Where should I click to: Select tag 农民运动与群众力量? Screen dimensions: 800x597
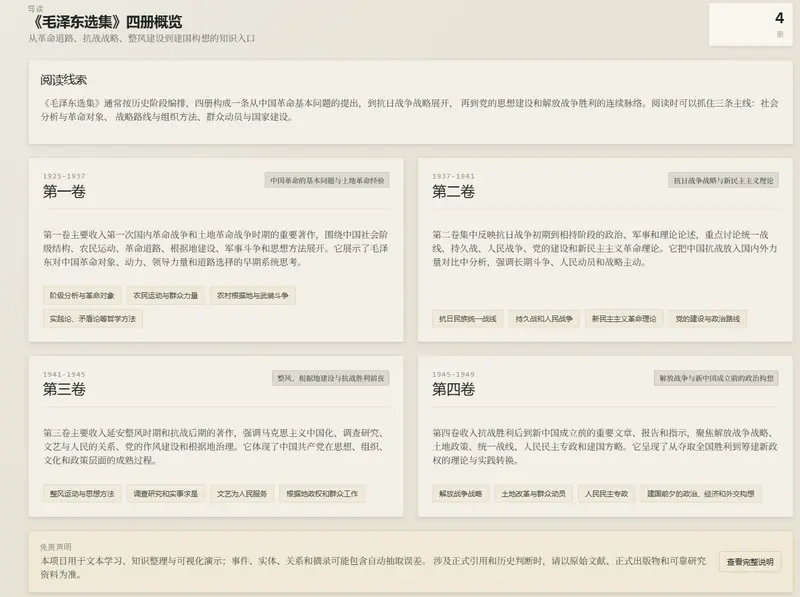click(x=165, y=295)
